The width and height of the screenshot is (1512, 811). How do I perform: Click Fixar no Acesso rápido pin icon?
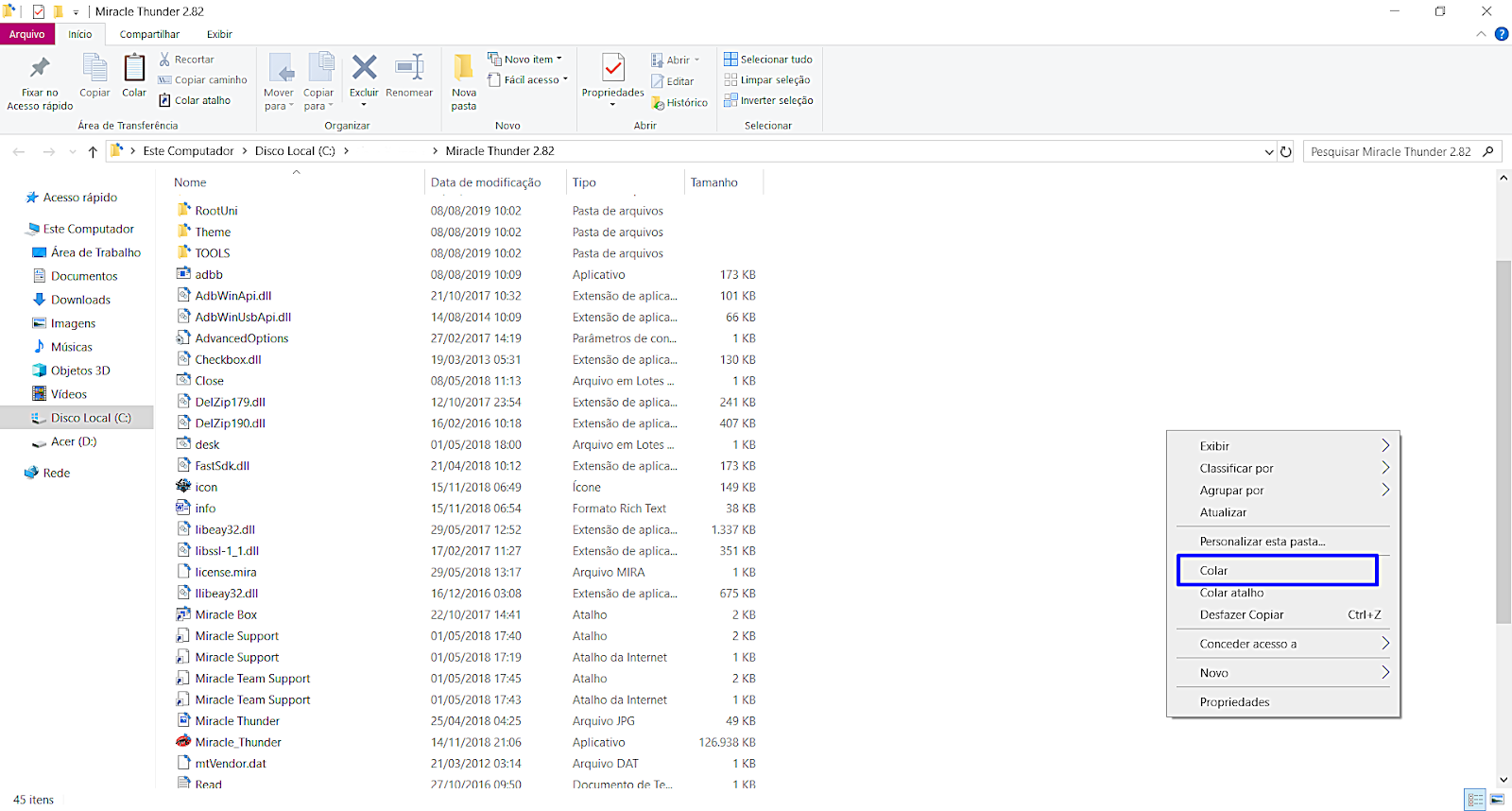[x=40, y=68]
